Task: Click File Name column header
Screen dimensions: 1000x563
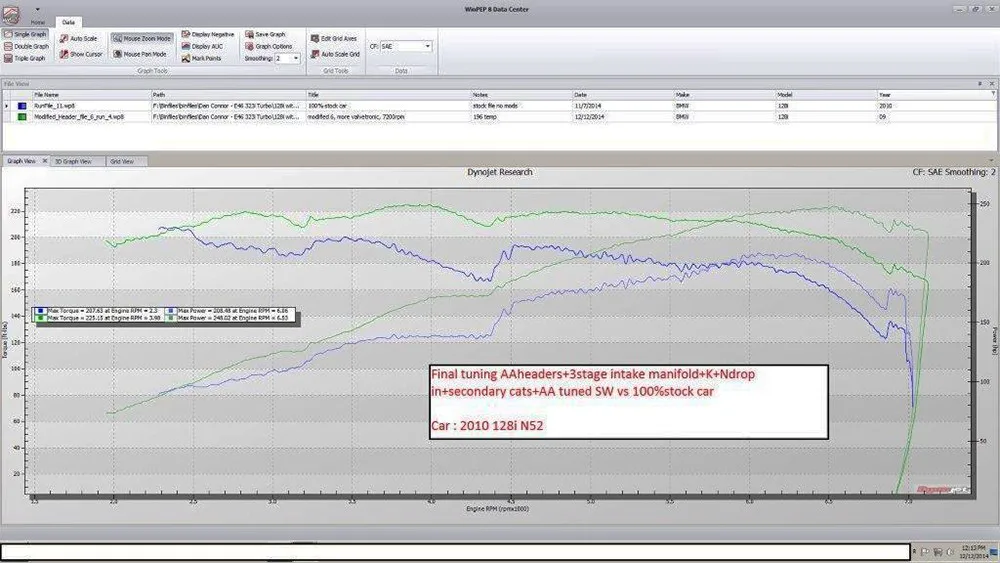Action: pos(91,94)
